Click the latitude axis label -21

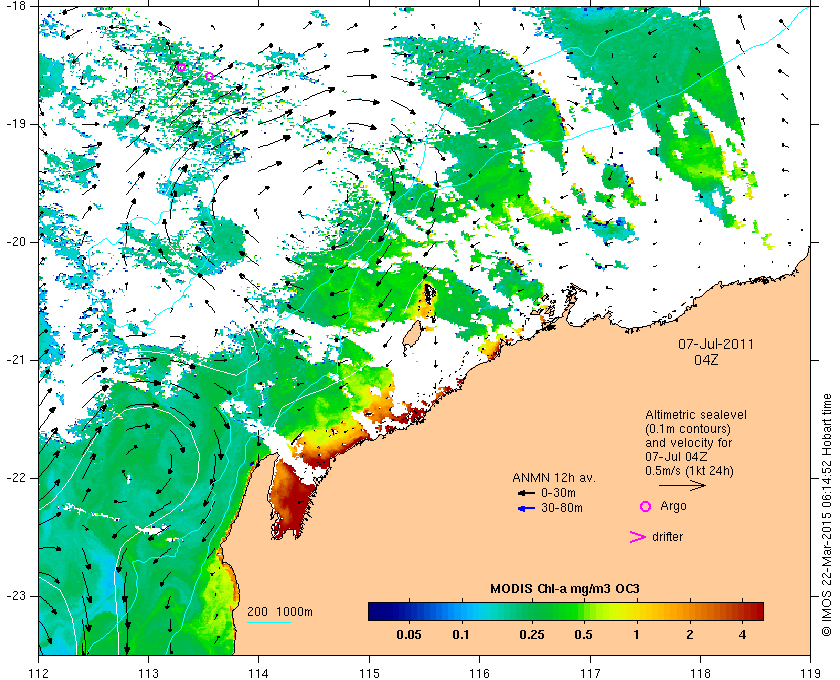pos(16,360)
